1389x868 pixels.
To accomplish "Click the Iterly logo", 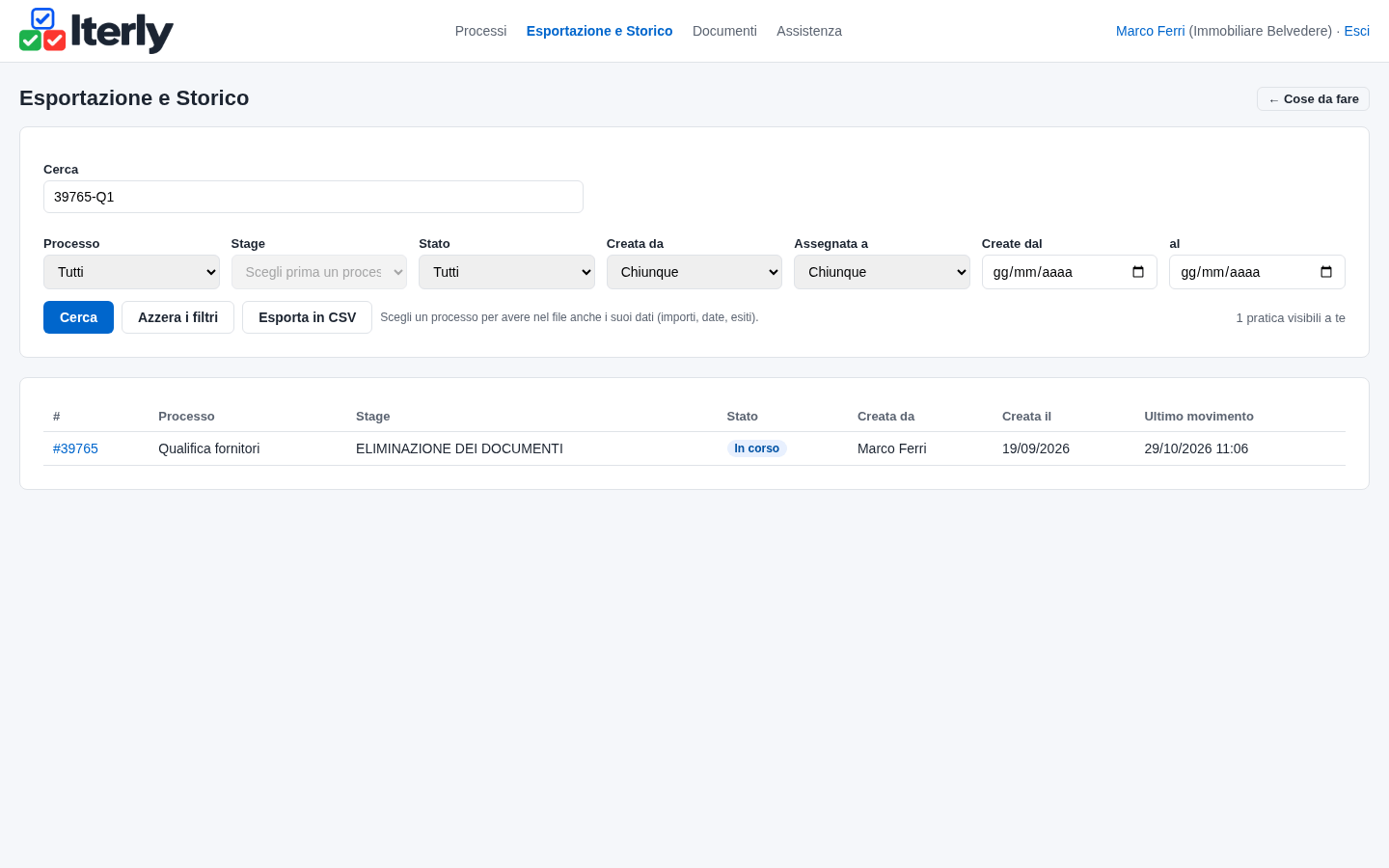I will 96,31.
